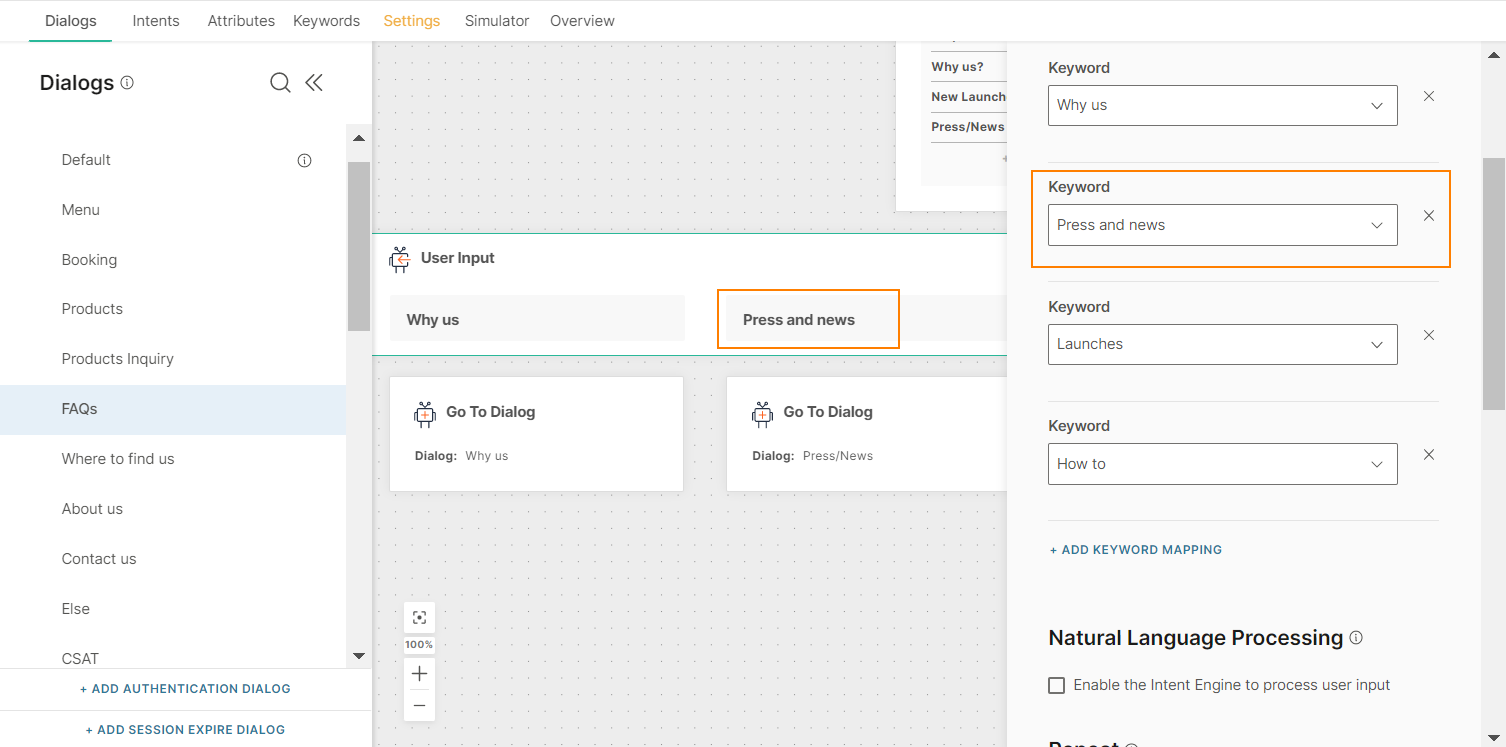The width and height of the screenshot is (1506, 747).
Task: Click the search icon in Dialogs panel
Action: pos(280,83)
